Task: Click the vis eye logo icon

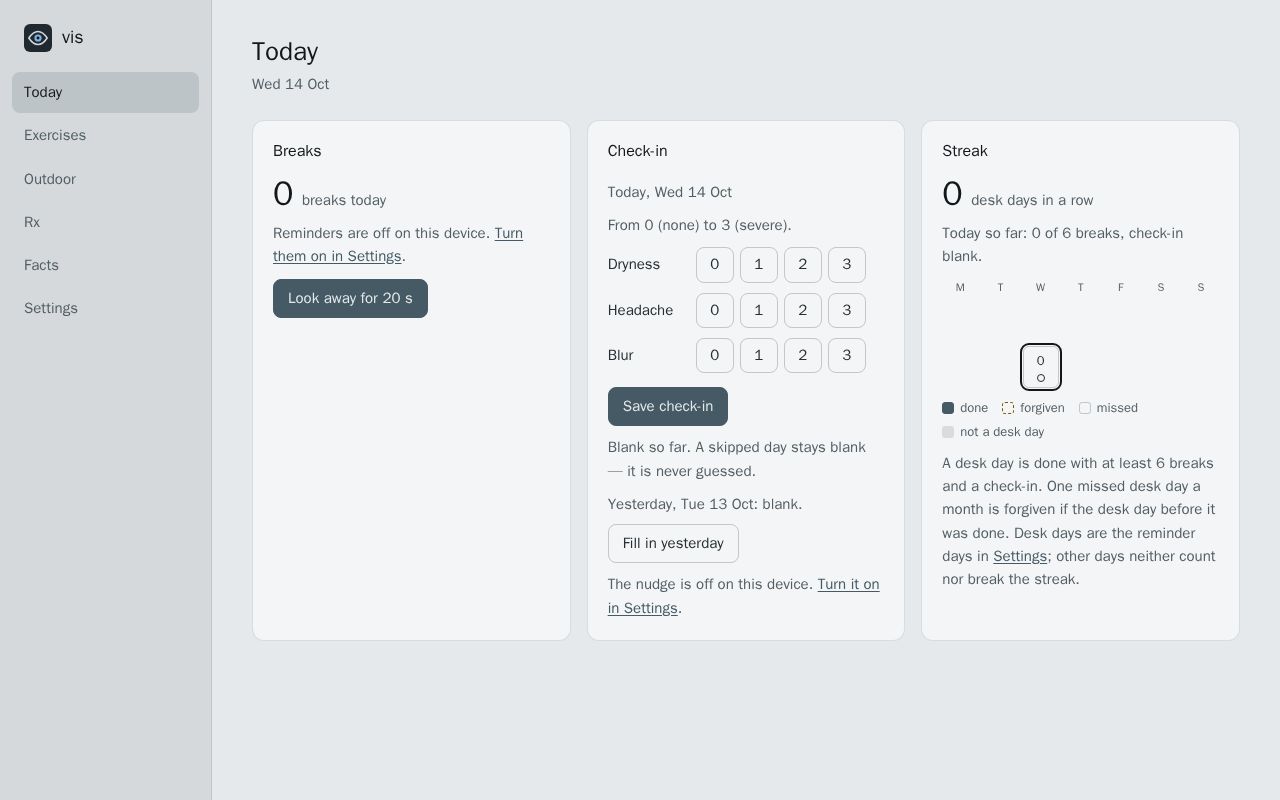Action: pos(38,38)
